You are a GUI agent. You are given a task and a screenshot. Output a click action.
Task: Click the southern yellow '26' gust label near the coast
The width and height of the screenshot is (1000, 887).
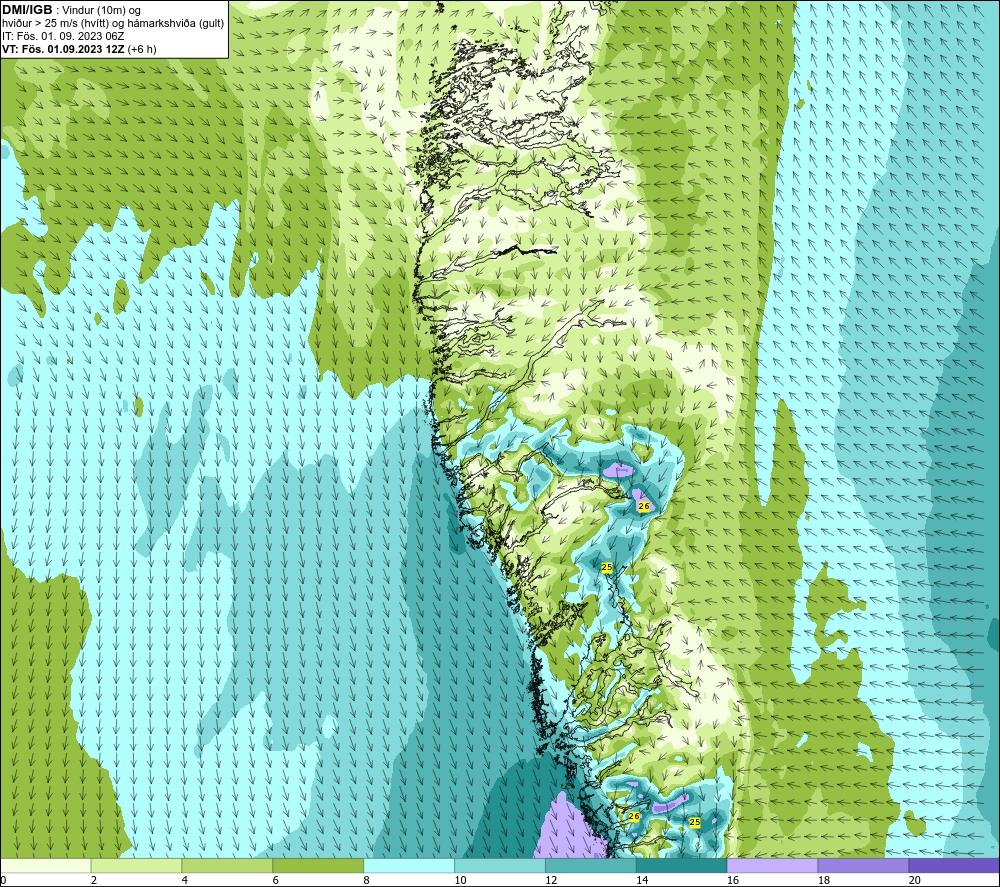click(x=633, y=816)
